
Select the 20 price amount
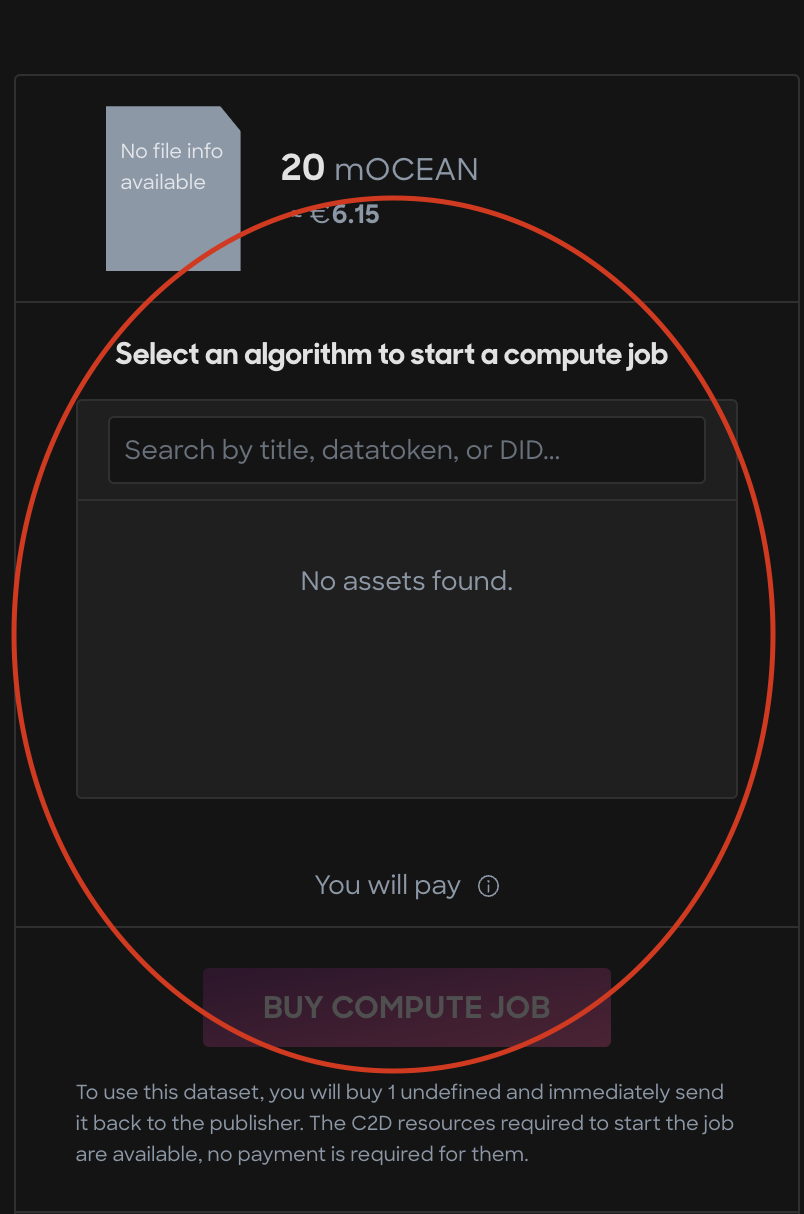click(x=303, y=168)
